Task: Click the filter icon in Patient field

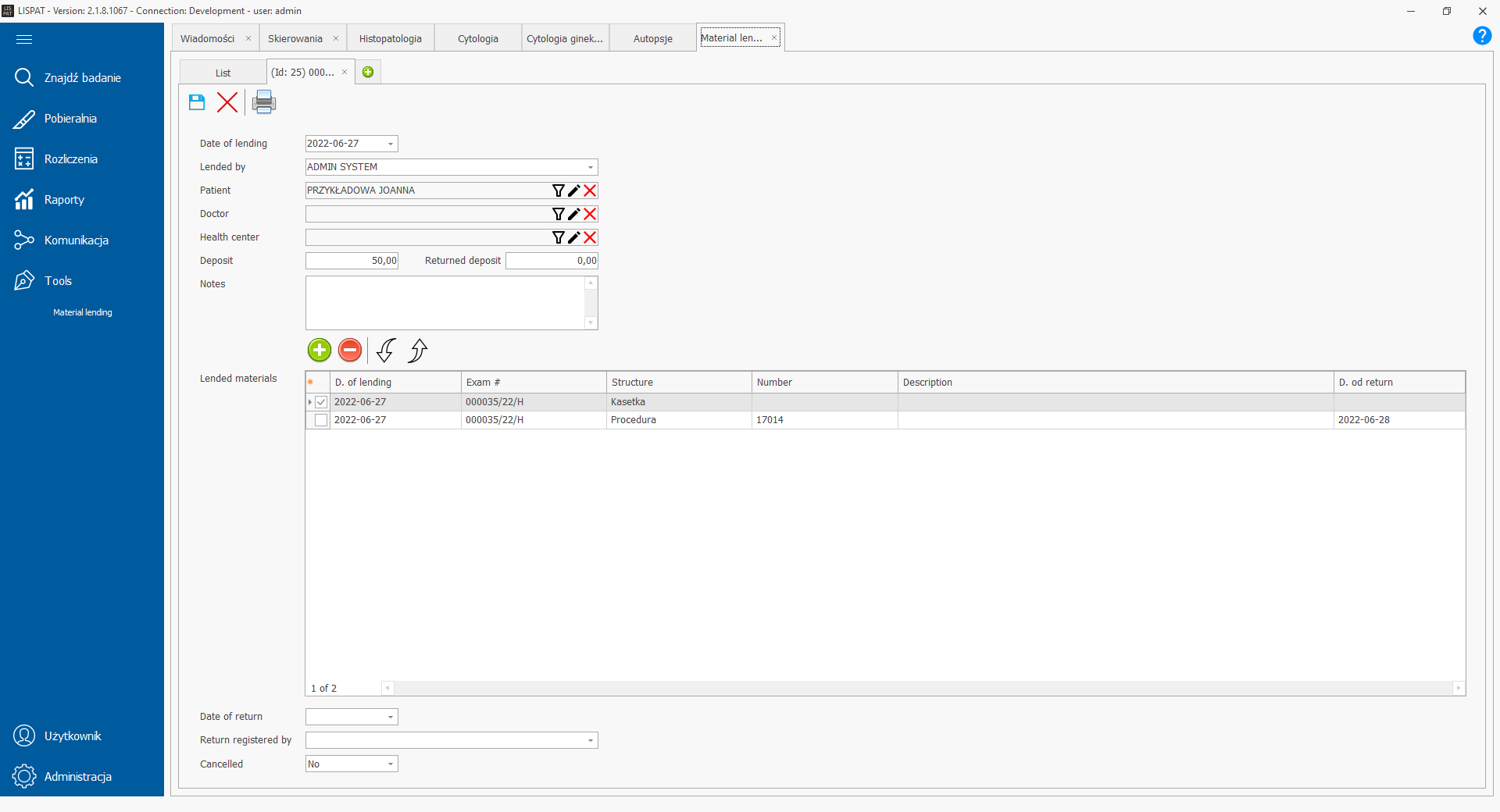Action: pos(558,191)
